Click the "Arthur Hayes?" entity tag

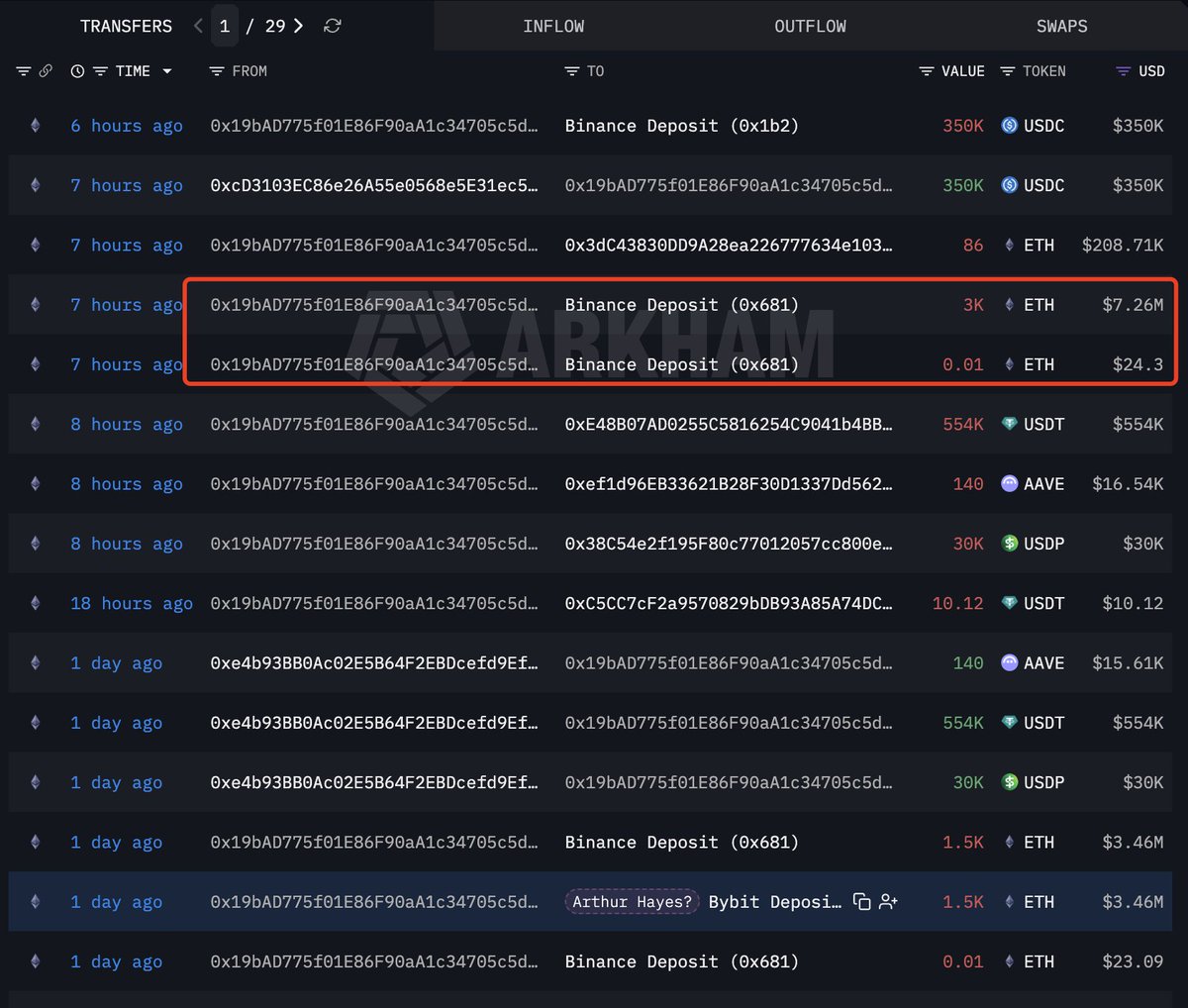632,902
